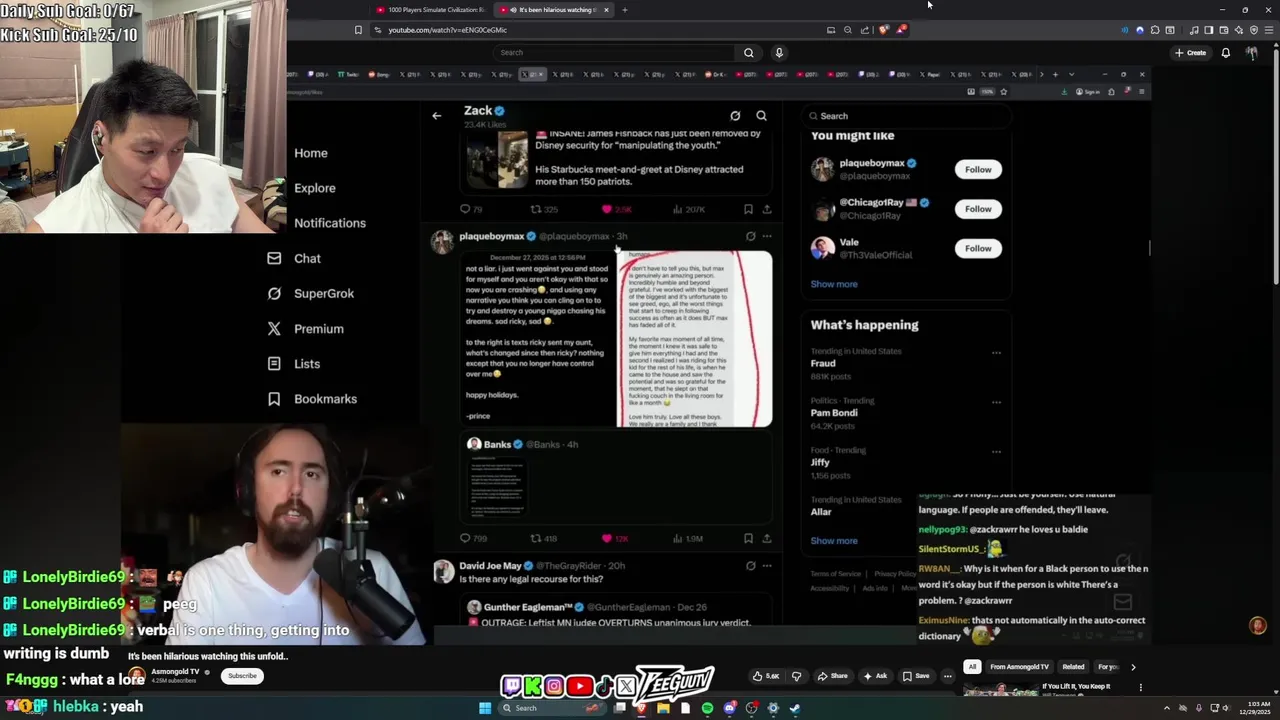Screen dimensions: 1280x720
Task: Click the Ask button under the video
Action: coord(875,676)
